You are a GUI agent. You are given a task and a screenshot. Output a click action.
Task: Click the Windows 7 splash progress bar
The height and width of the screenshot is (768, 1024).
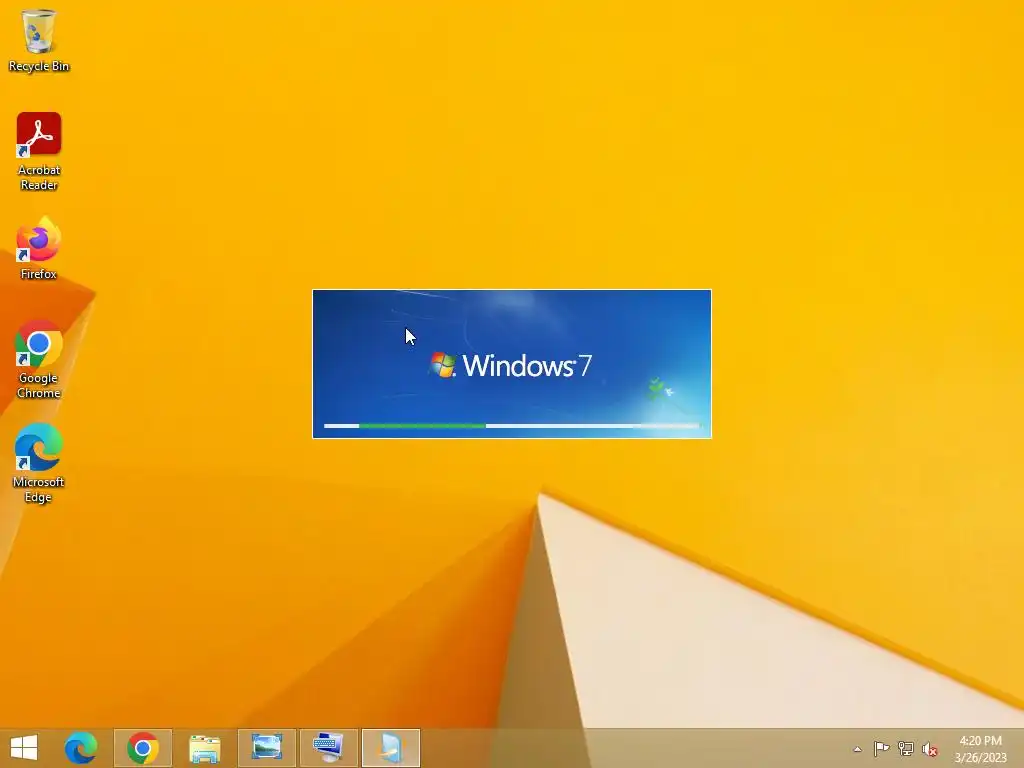[512, 426]
